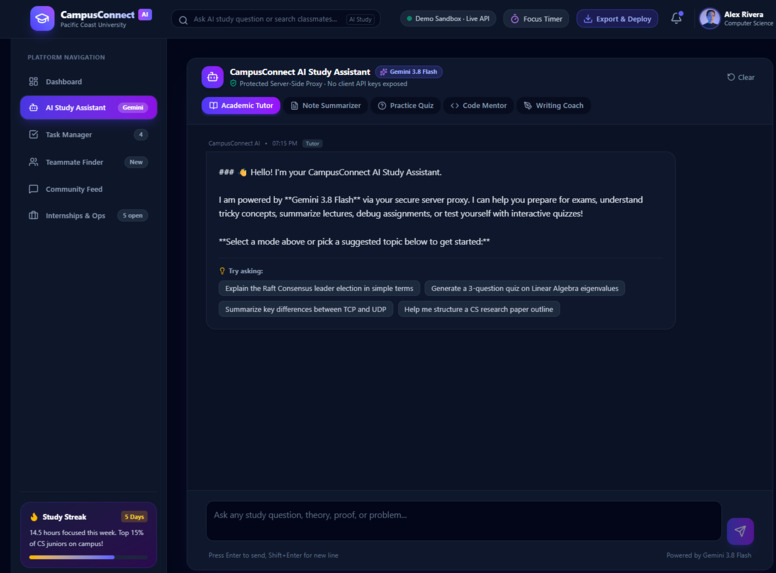Click the assistant robot icon in chat header
This screenshot has height=573, width=776.
click(213, 77)
